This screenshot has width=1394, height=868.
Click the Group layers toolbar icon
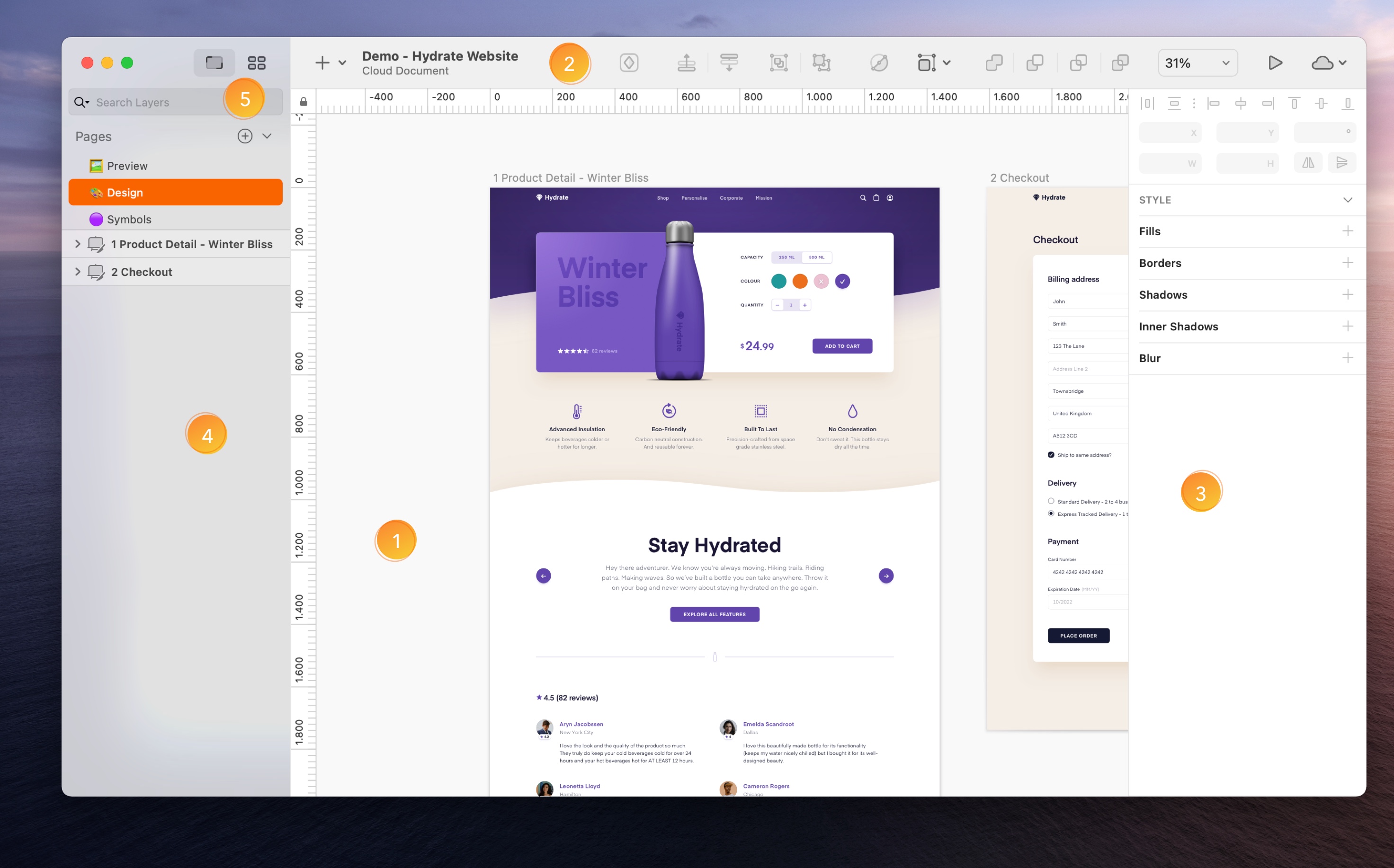778,62
